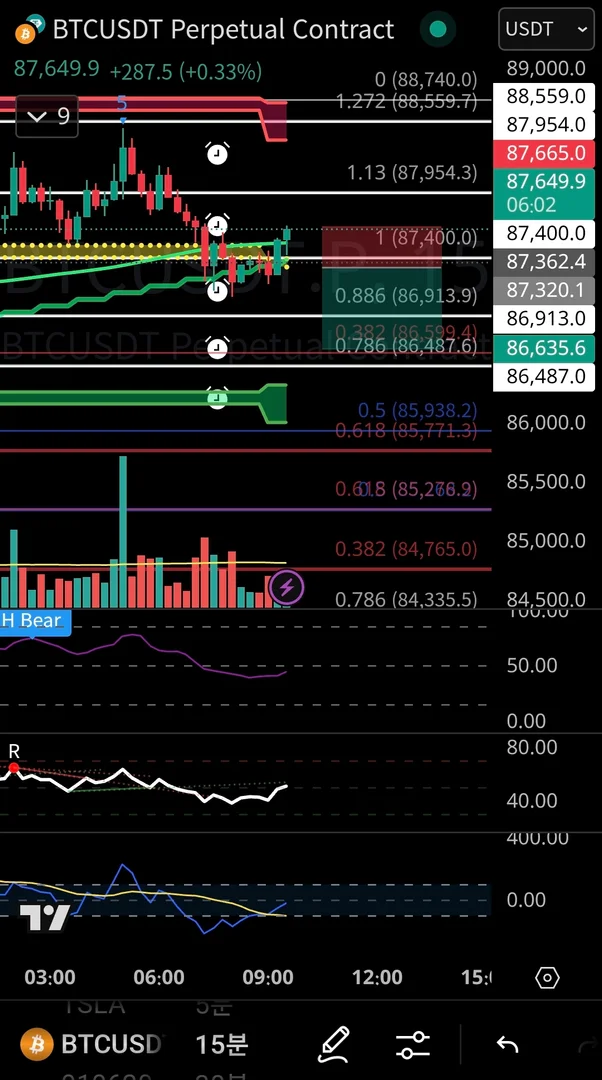Click the green 87,649.9 current price label
The width and height of the screenshot is (602, 1080).
[544, 193]
